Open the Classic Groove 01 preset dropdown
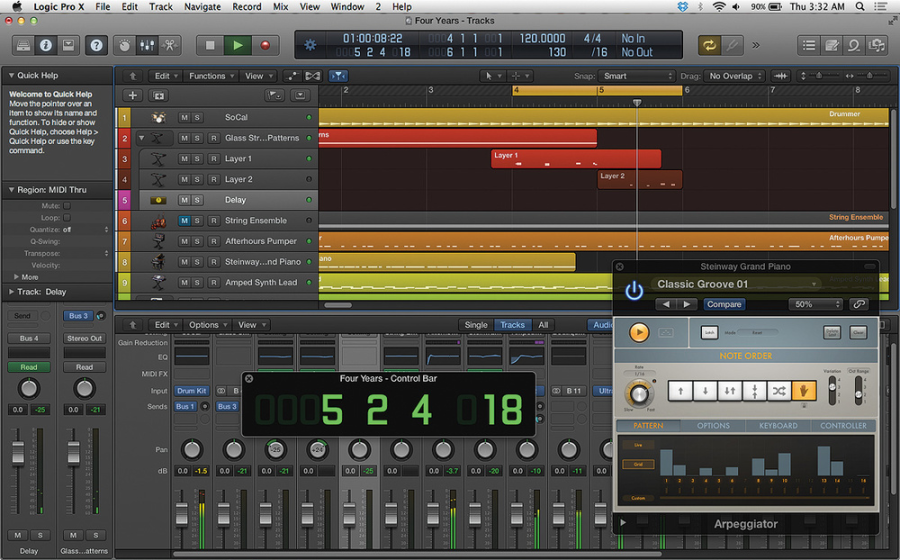The image size is (900, 560). (738, 284)
